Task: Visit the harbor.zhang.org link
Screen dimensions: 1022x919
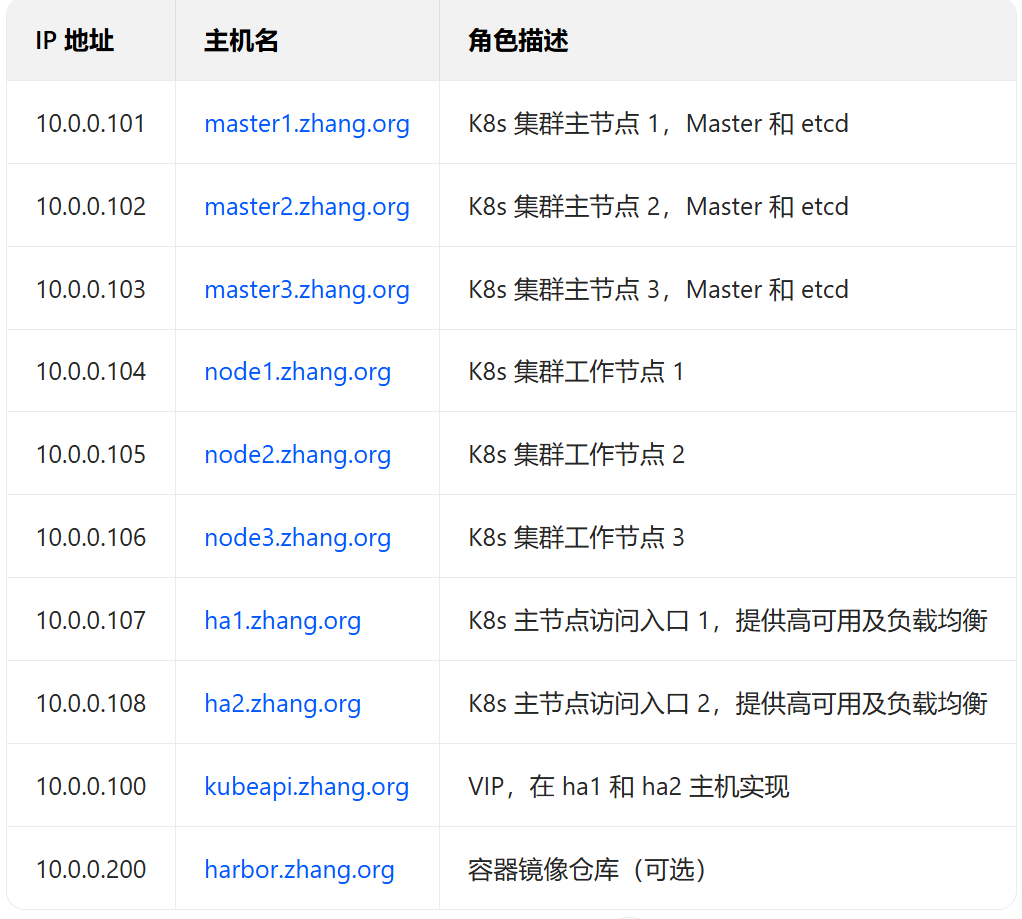Action: (x=299, y=869)
